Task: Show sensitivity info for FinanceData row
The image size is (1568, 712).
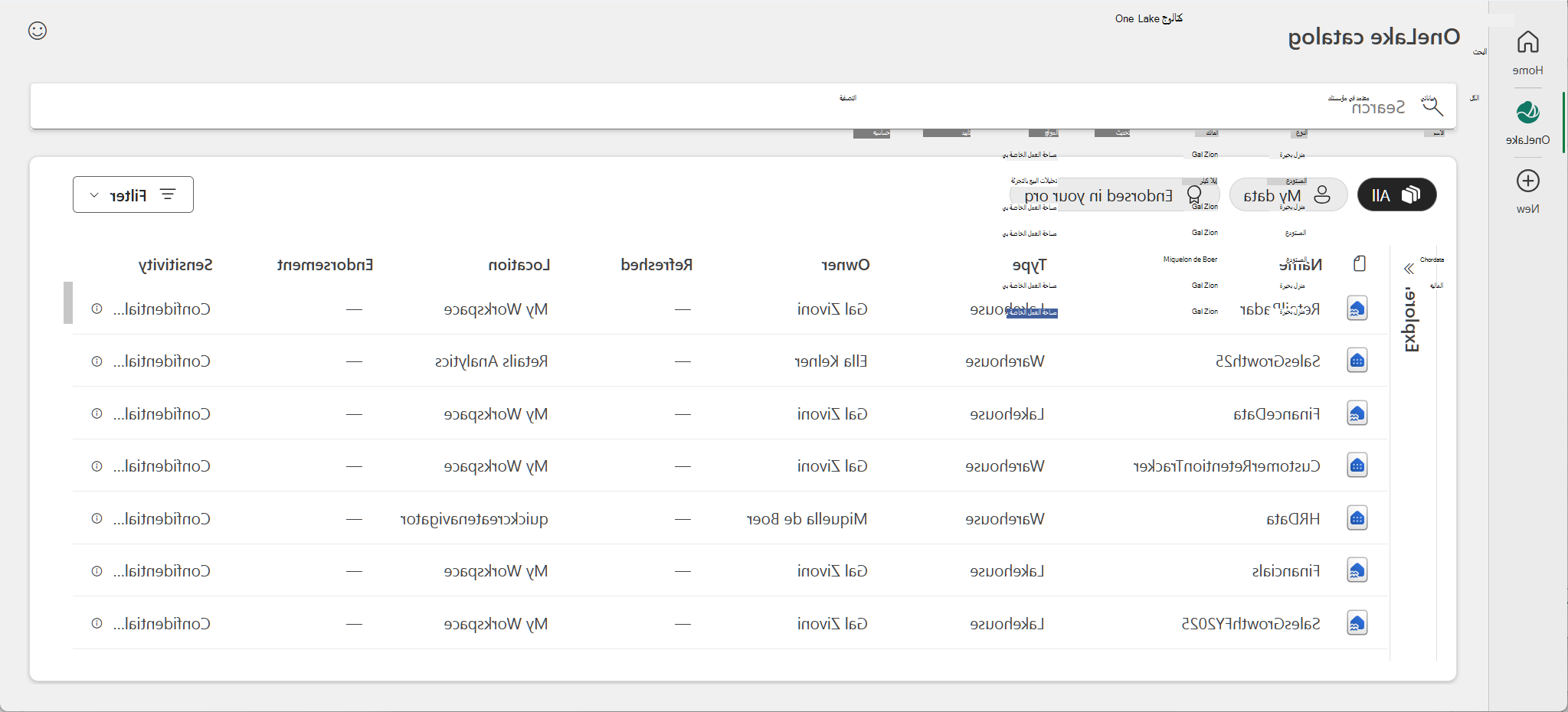Action: [x=97, y=413]
